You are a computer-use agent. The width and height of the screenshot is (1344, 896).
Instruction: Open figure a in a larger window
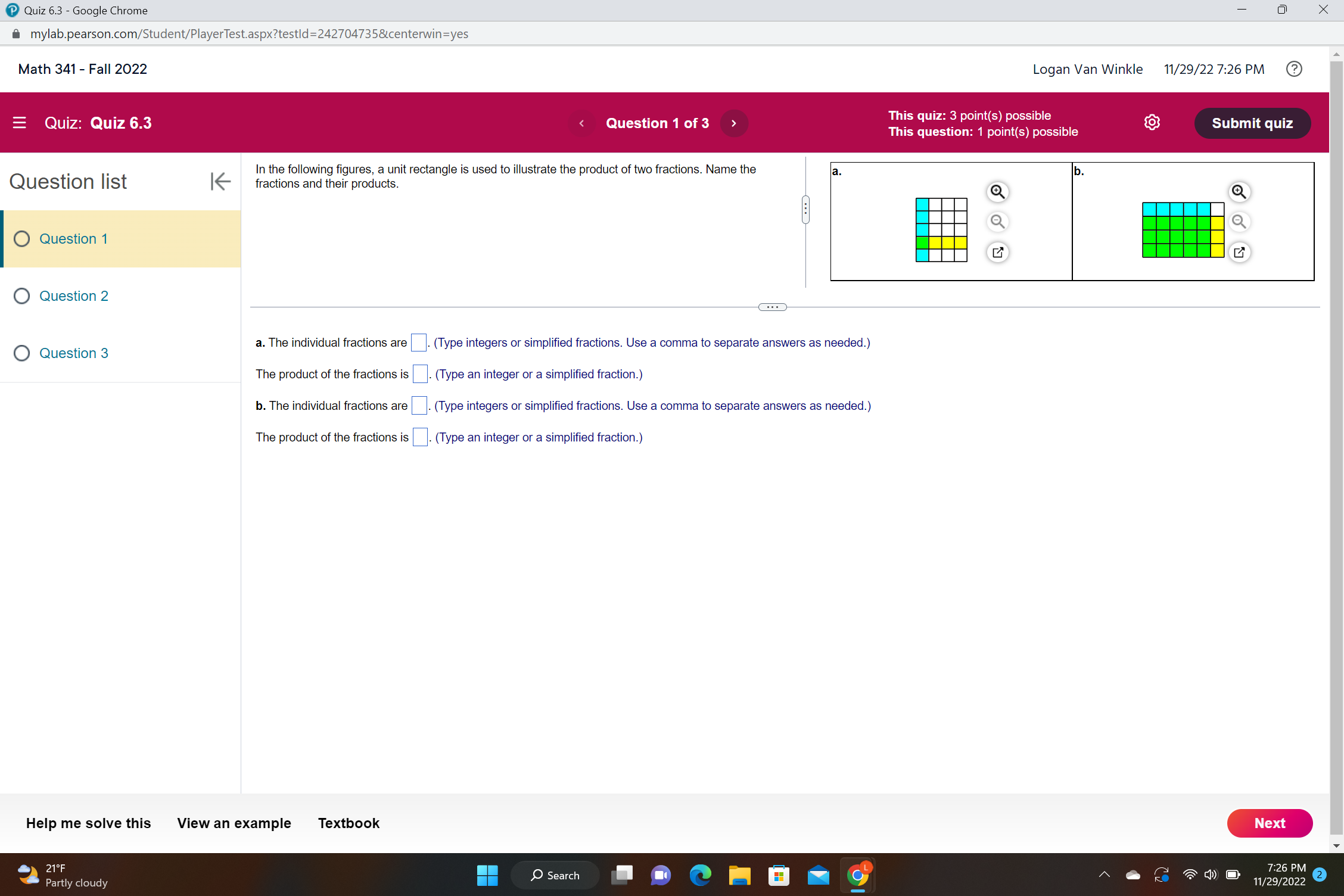pos(998,252)
